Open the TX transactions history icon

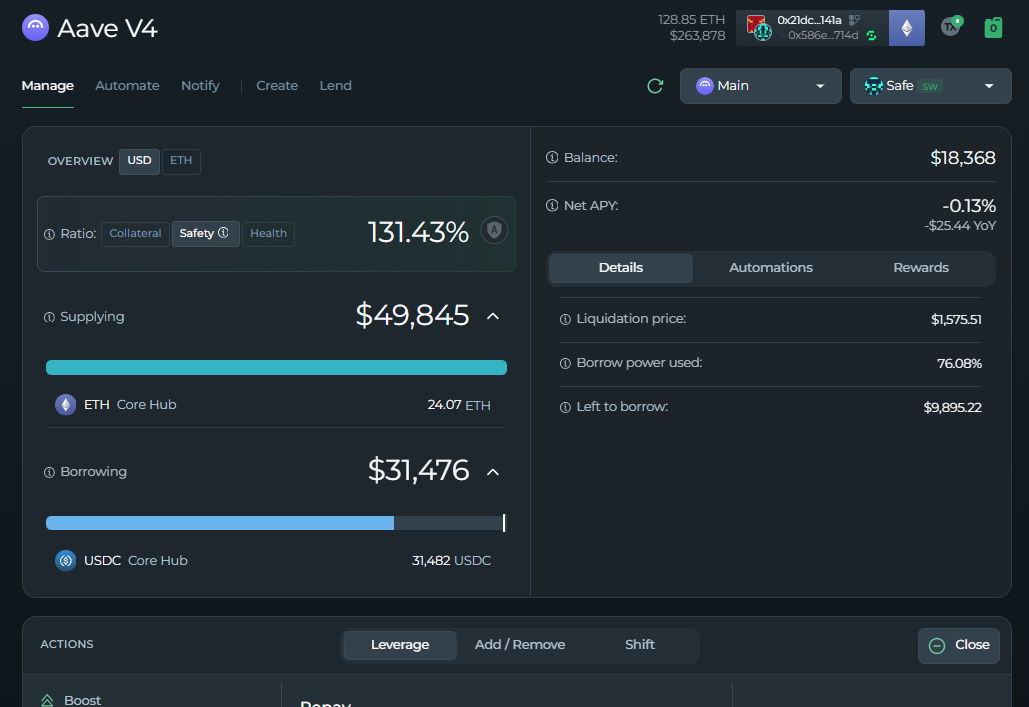pos(951,27)
